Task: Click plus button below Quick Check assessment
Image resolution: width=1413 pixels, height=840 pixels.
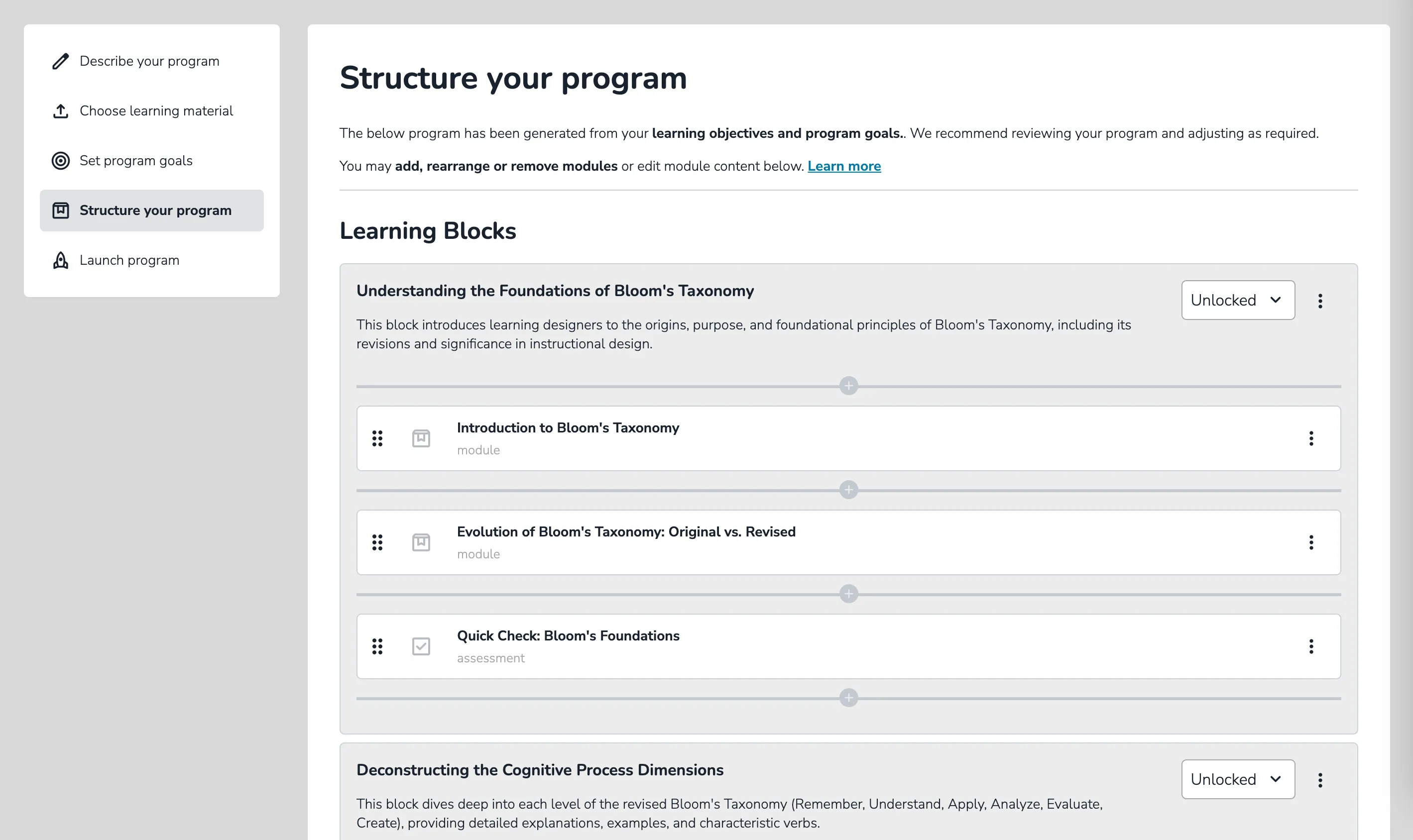Action: tap(848, 698)
